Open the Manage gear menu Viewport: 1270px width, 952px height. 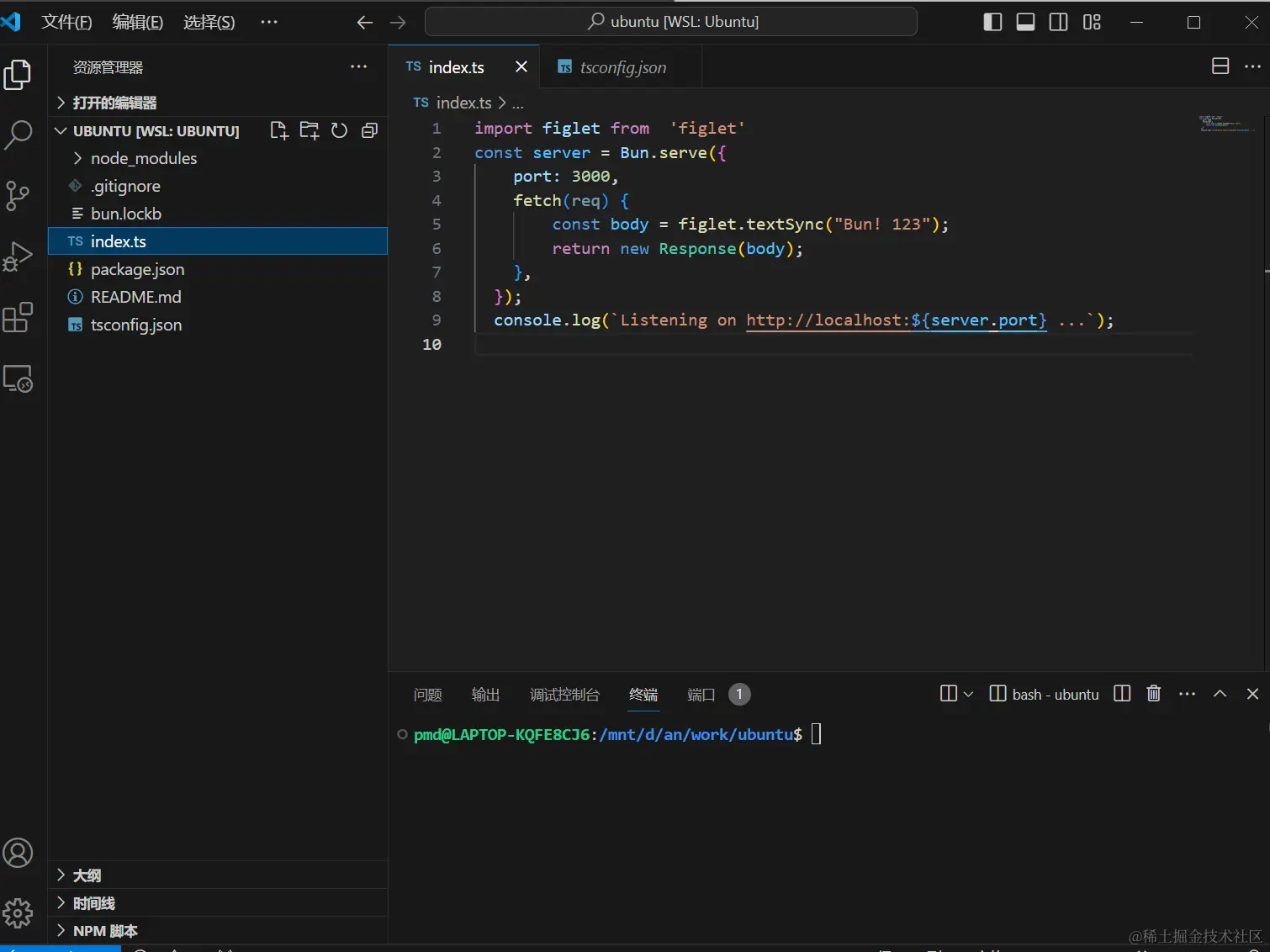18,913
